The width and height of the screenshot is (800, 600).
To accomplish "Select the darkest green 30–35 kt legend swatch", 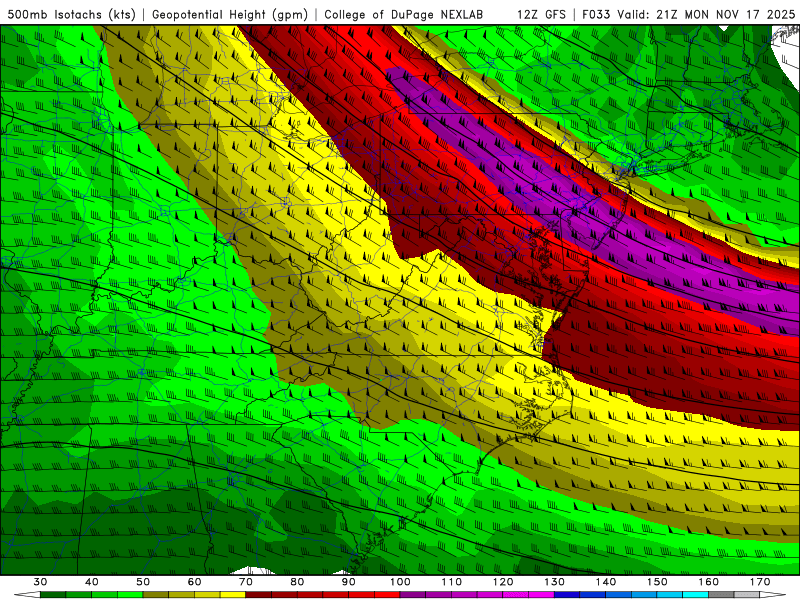I will pyautogui.click(x=53, y=595).
